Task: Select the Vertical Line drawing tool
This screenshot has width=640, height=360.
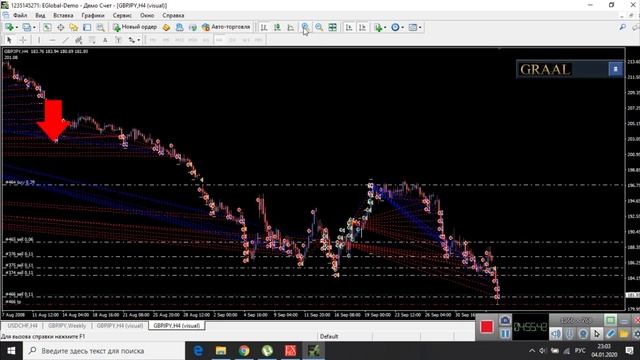Action: pyautogui.click(x=39, y=40)
